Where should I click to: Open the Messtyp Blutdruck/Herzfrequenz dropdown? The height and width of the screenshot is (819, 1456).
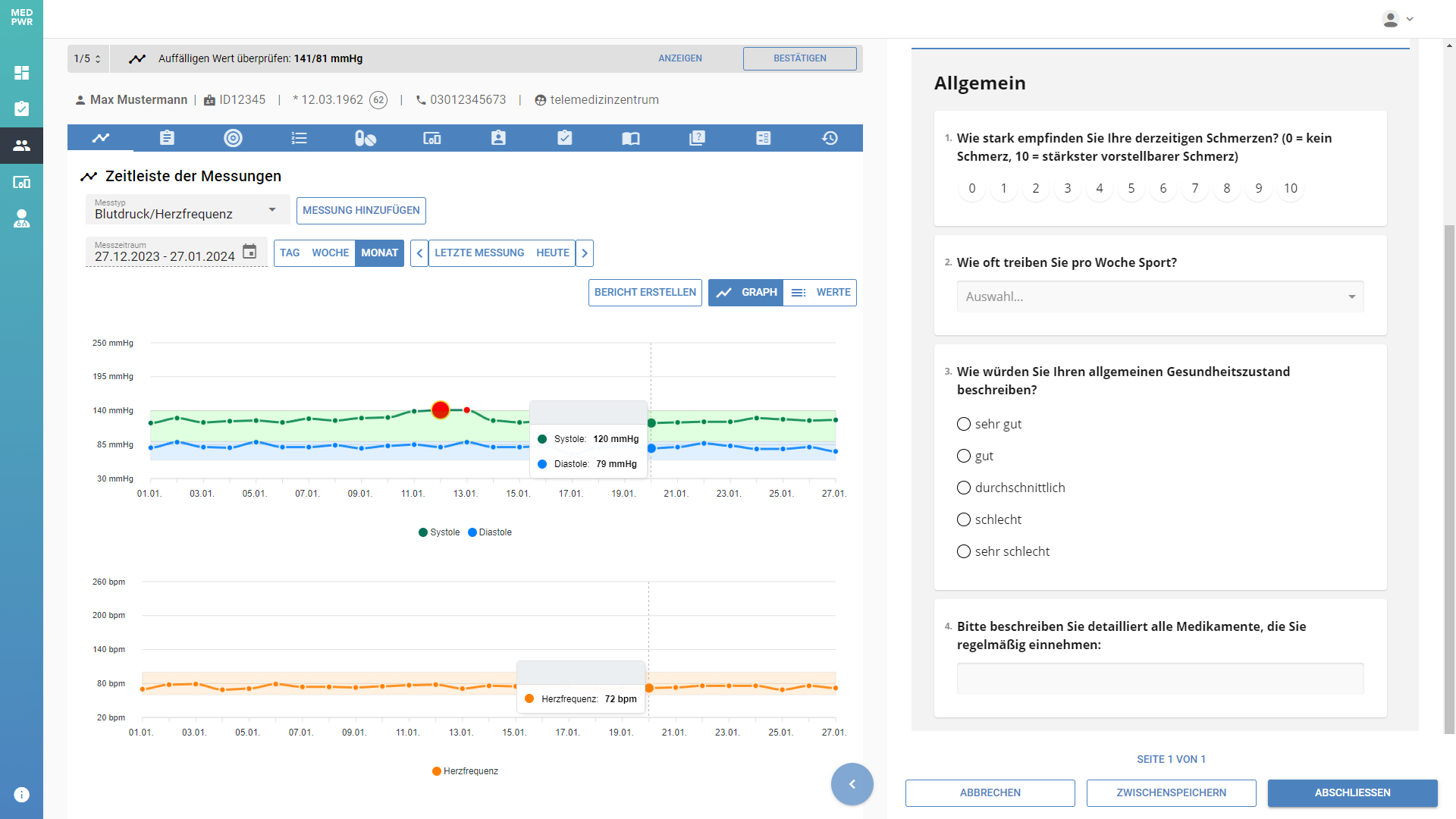pos(187,209)
